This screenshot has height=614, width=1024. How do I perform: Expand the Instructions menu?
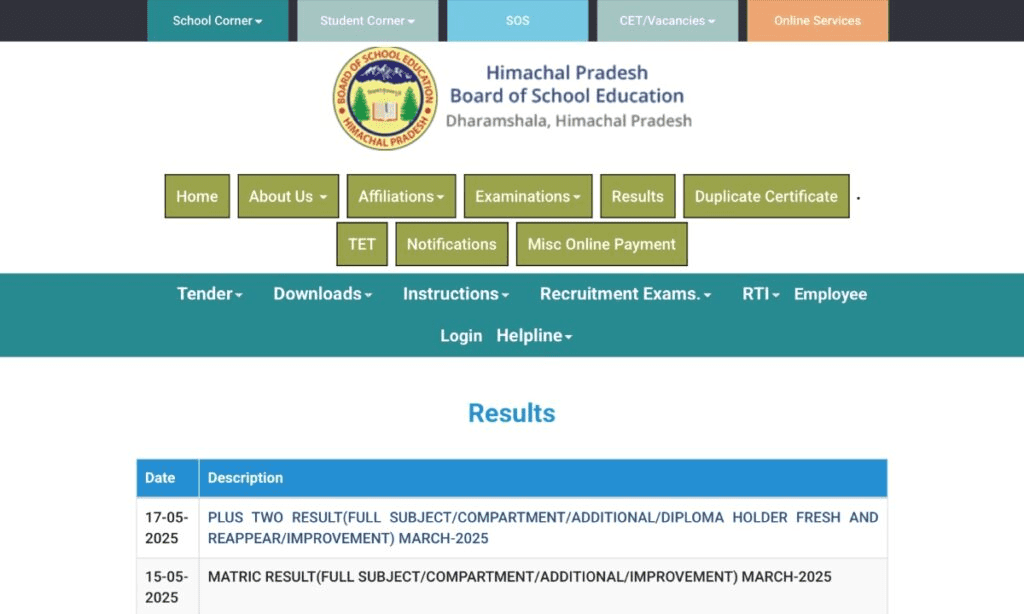[x=456, y=294]
